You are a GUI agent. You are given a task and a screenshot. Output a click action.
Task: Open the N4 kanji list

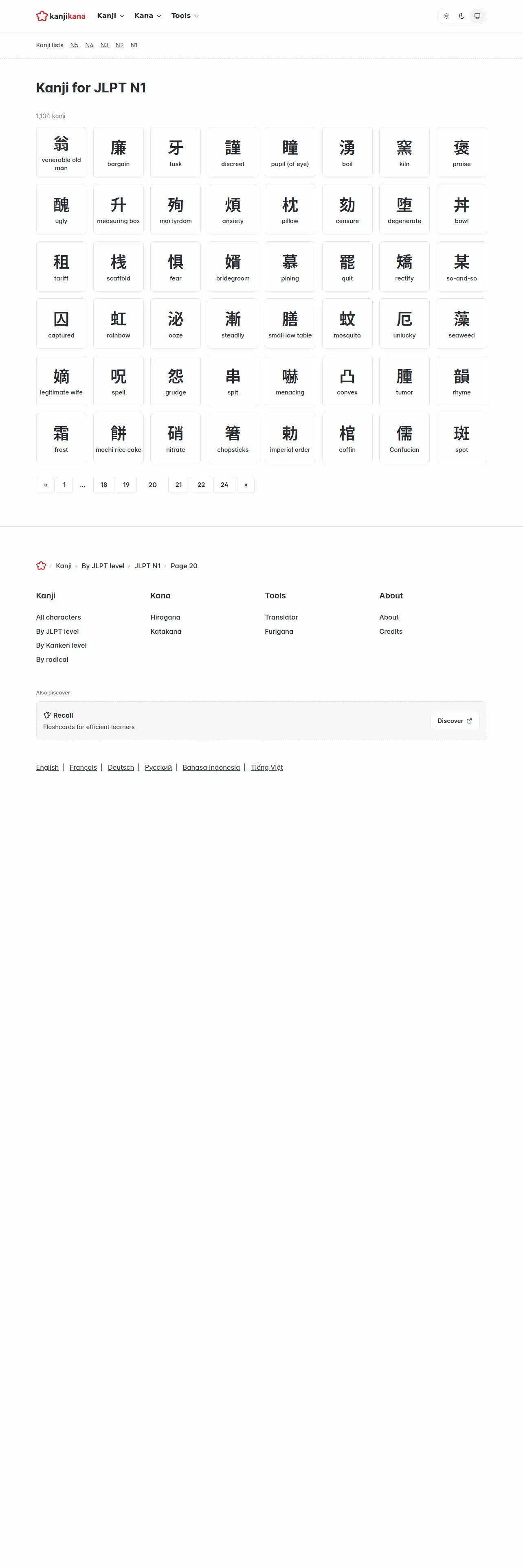(90, 45)
